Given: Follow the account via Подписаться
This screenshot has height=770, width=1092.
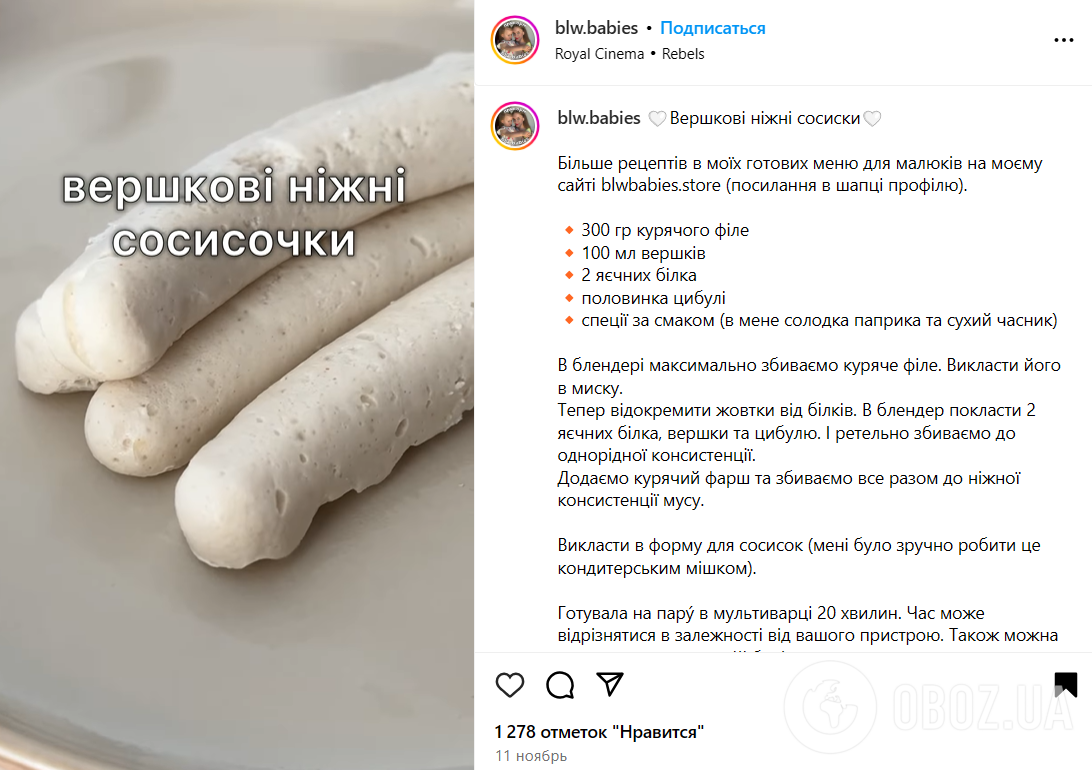Looking at the screenshot, I should click(x=712, y=28).
